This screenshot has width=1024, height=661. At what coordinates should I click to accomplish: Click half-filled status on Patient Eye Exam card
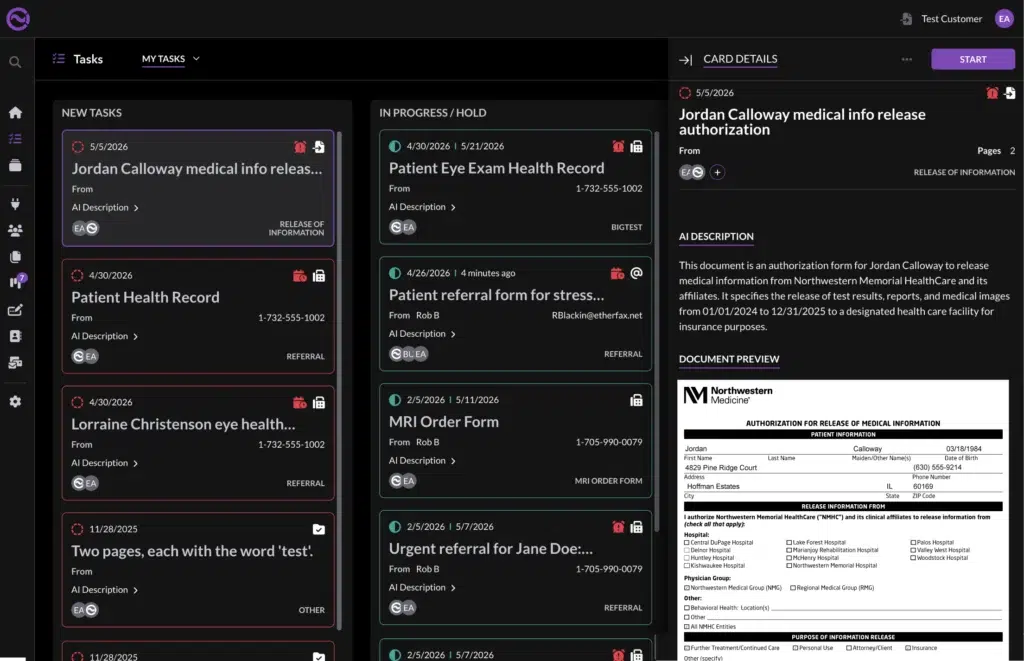[x=394, y=146]
